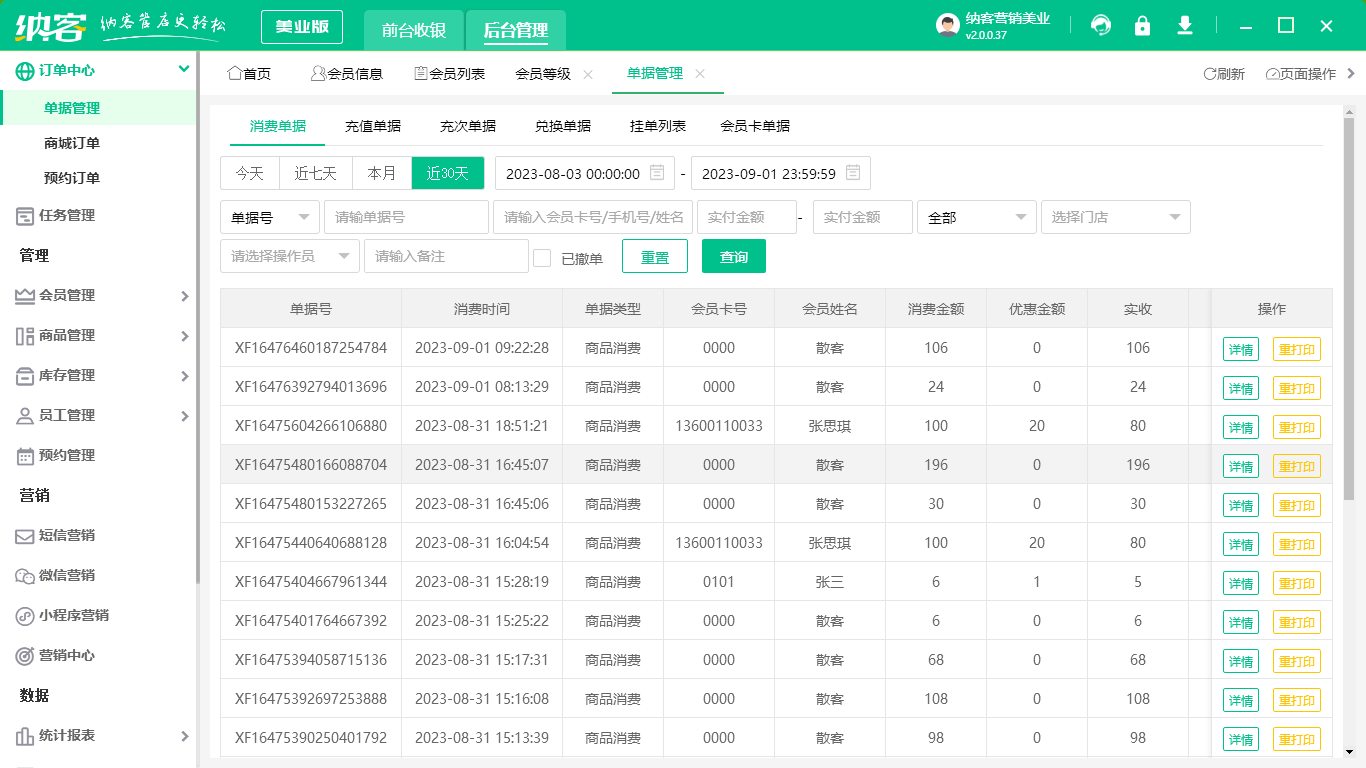Expand the 请选择操作员 operator dropdown
This screenshot has width=1366, height=768.
289,256
